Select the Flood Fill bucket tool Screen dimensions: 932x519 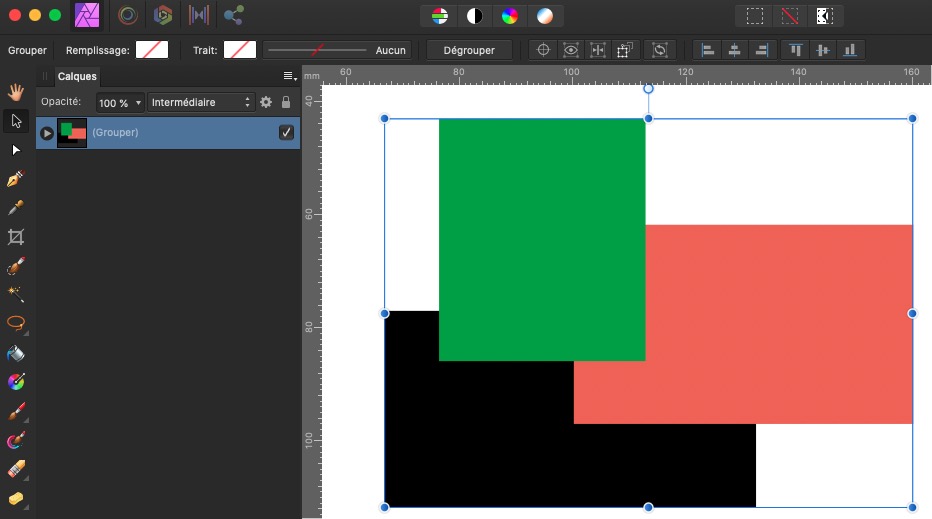tap(15, 353)
